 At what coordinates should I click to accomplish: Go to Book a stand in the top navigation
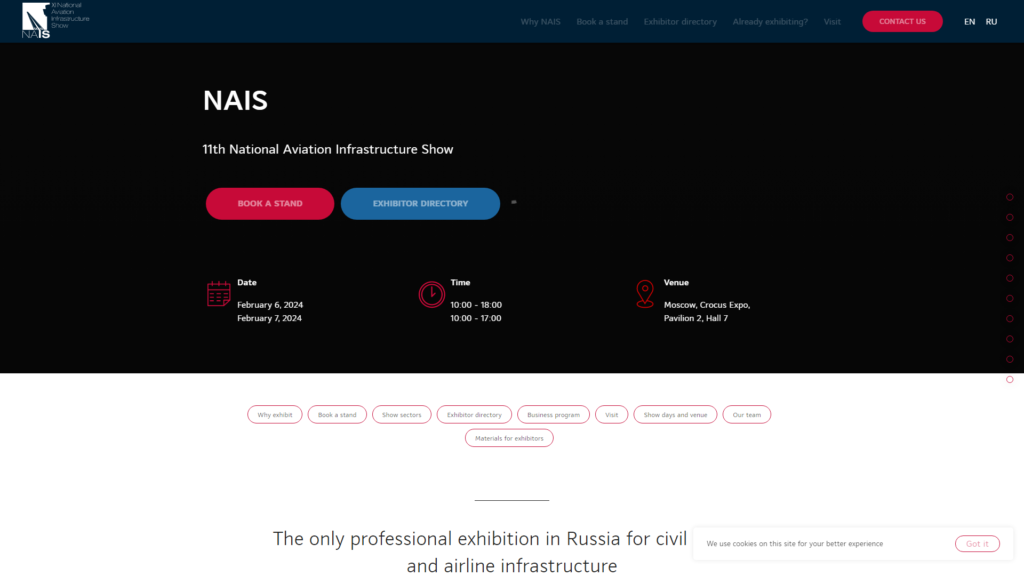(x=602, y=22)
